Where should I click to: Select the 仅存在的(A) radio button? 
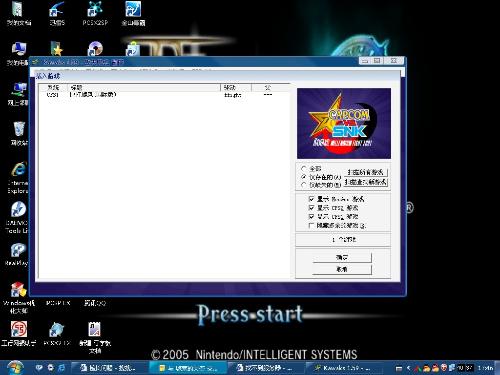tap(303, 177)
